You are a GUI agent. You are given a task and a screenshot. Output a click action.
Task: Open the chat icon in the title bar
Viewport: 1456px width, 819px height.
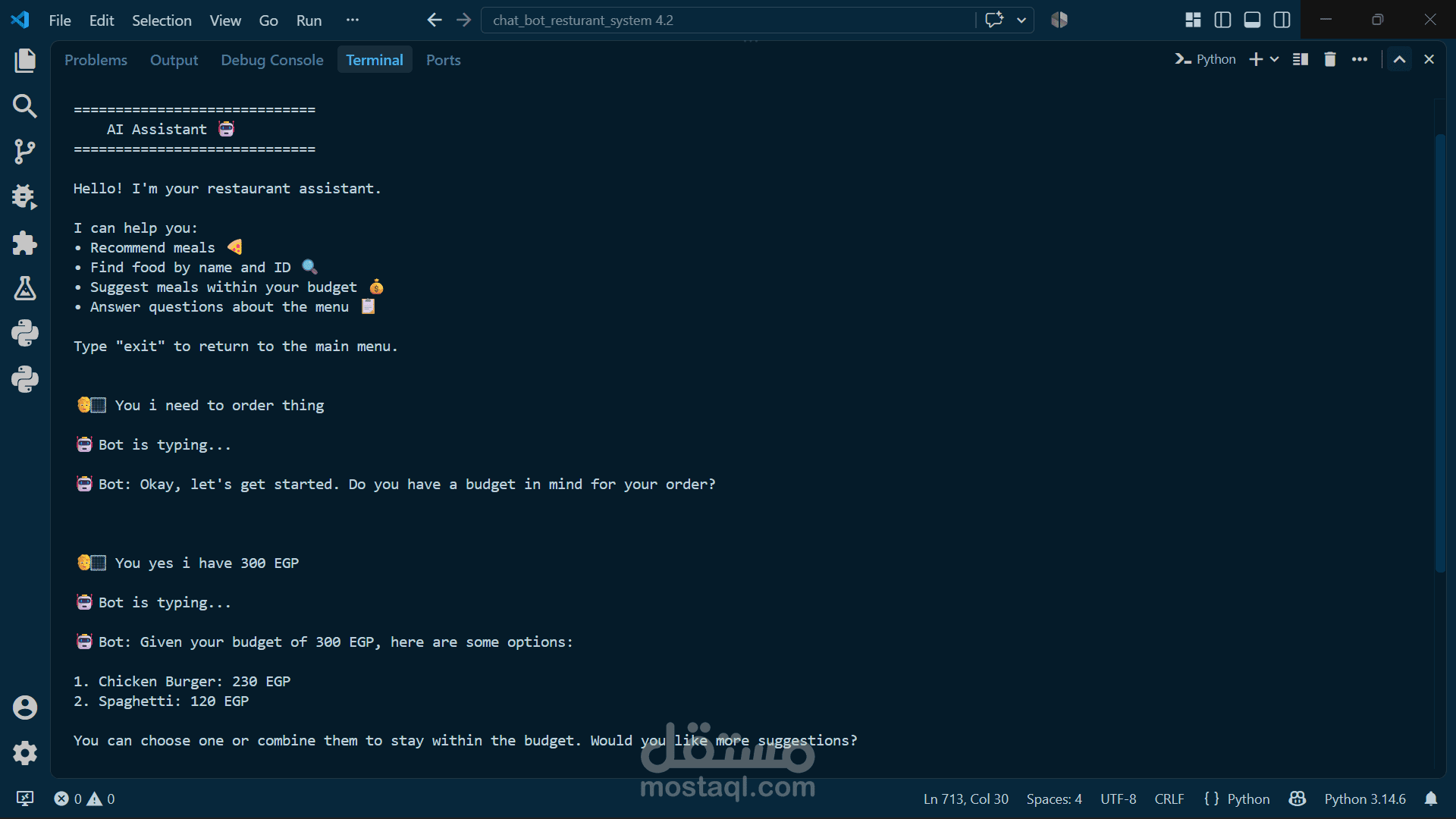coord(994,20)
